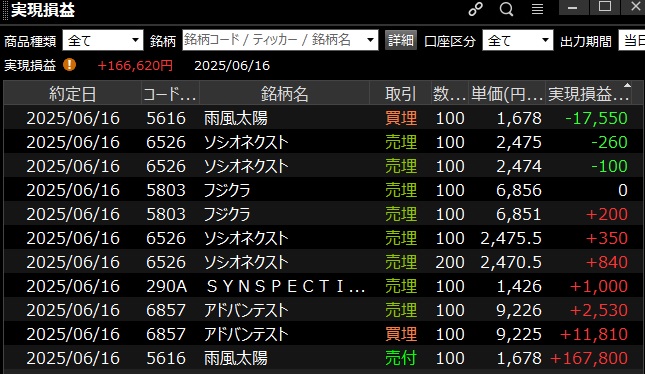Select the フジクラ row with price 6,856
This screenshot has height=374, width=645.
click(323, 190)
